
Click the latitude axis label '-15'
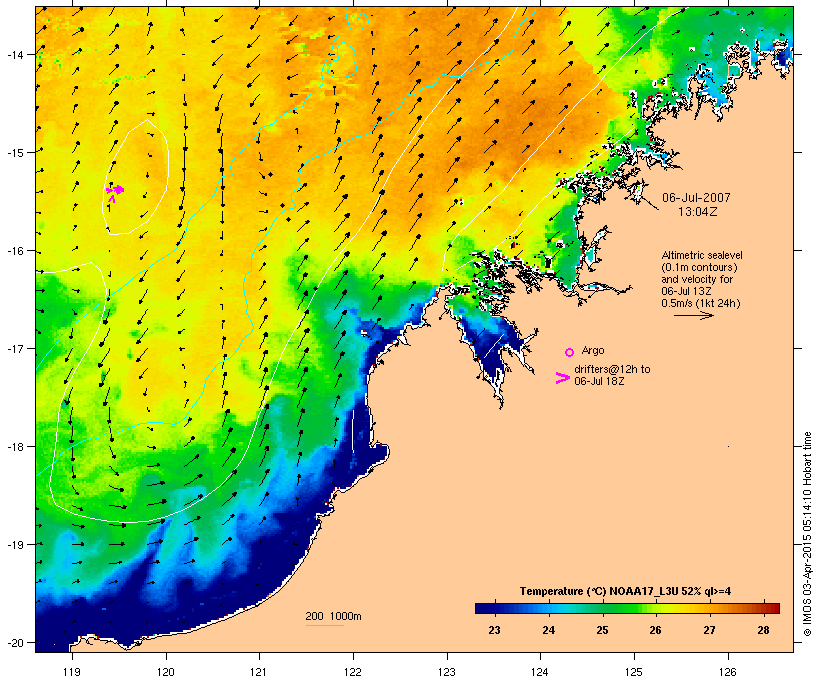pyautogui.click(x=14, y=152)
